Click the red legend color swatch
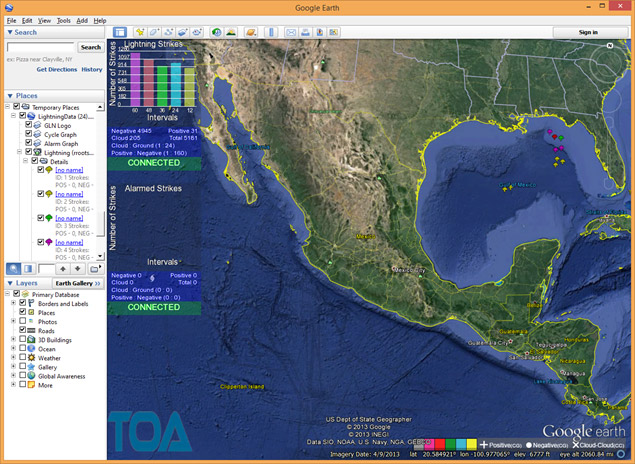This screenshot has width=635, height=464. click(x=440, y=445)
